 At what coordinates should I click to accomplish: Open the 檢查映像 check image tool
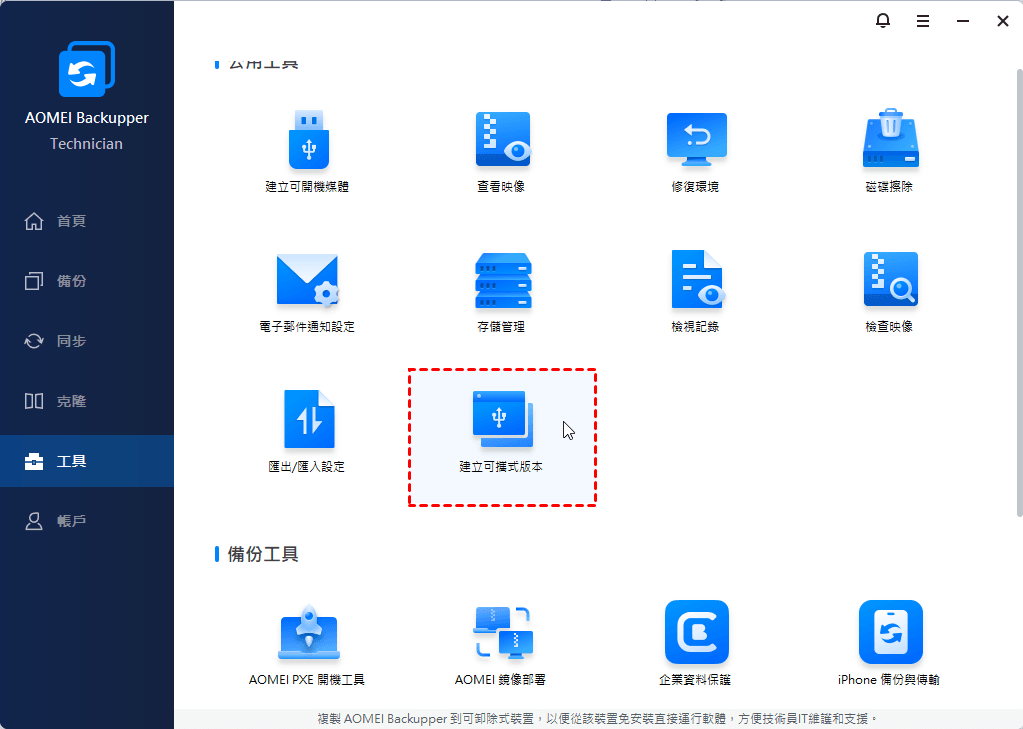(x=890, y=292)
